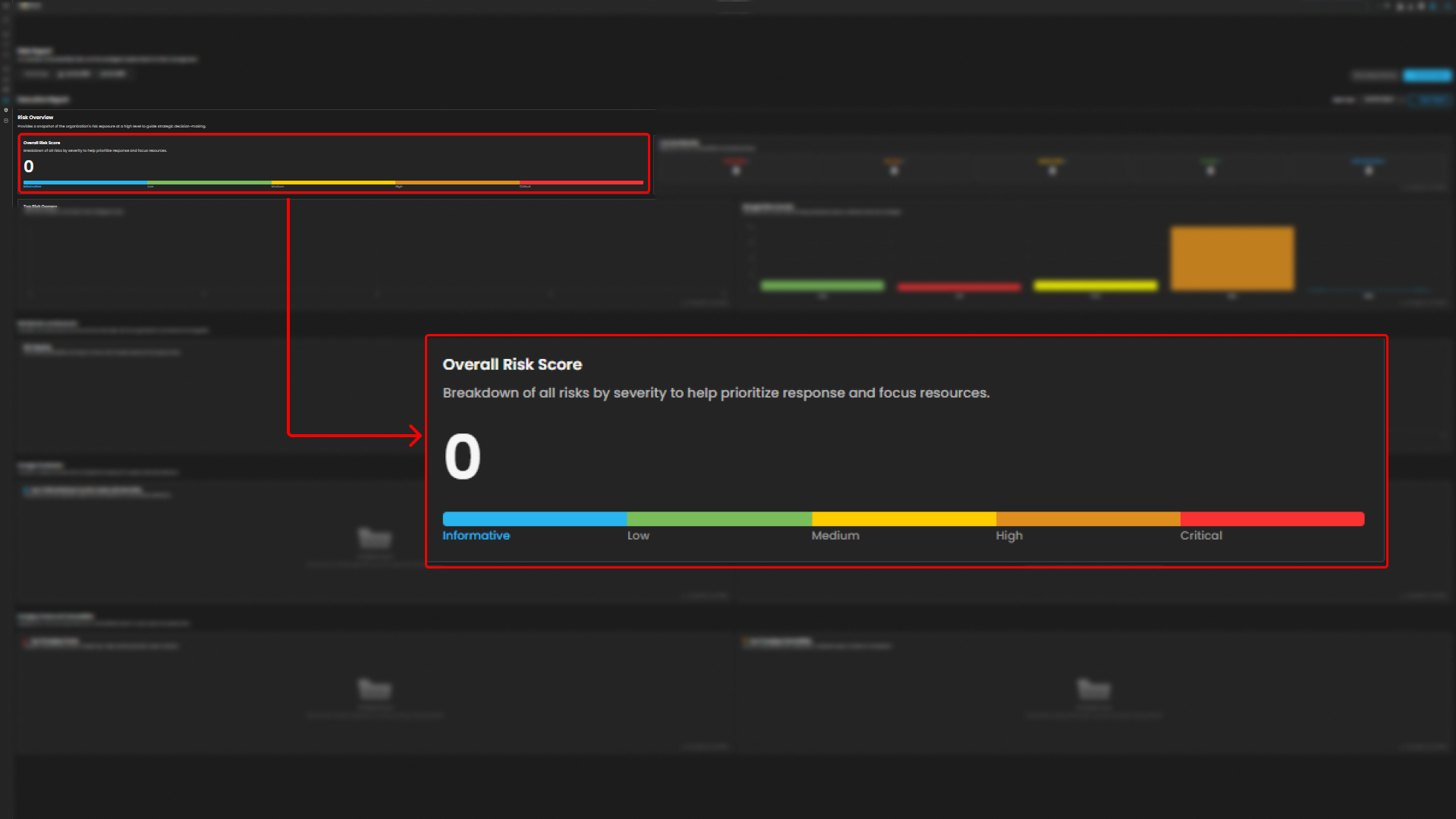
Task: Click the round icon below the sidebar shield
Action: (x=6, y=121)
